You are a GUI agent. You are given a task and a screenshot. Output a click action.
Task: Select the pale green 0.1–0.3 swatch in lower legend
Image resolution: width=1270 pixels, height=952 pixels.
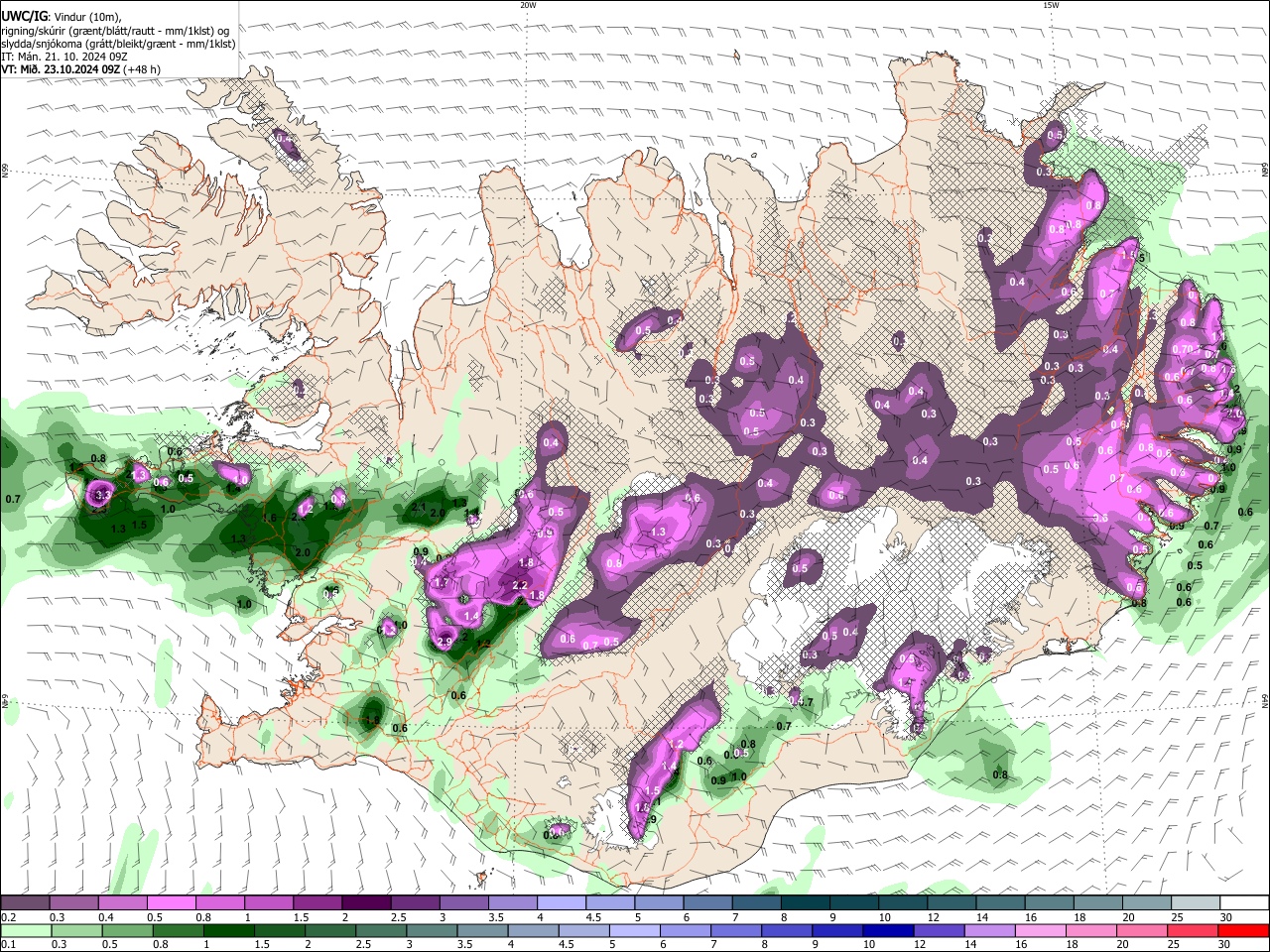tap(25, 931)
